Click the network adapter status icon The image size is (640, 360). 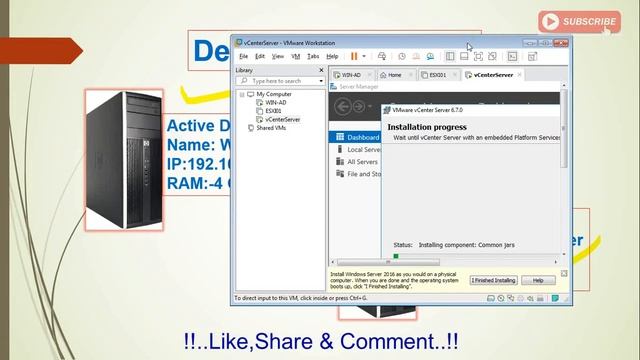(511, 298)
